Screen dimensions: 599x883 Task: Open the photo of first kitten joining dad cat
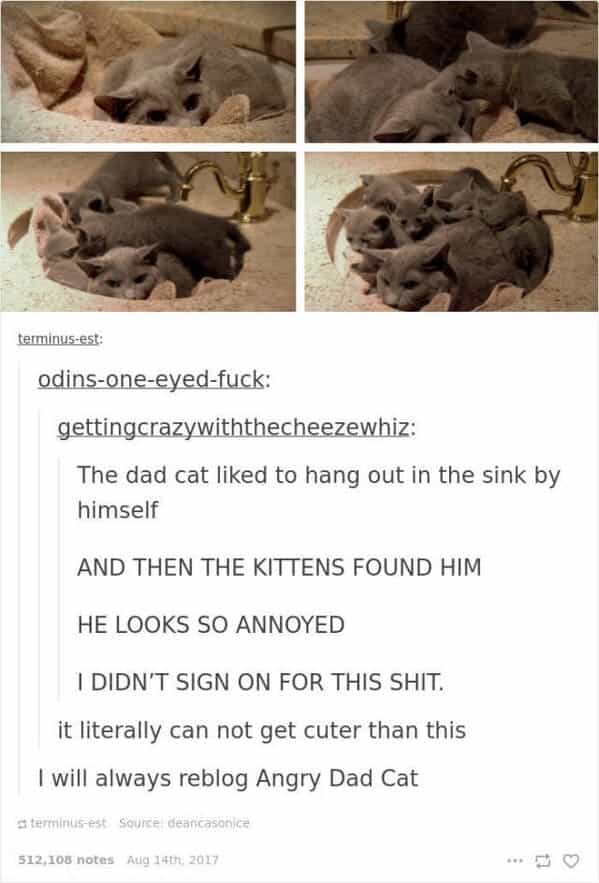[x=452, y=72]
